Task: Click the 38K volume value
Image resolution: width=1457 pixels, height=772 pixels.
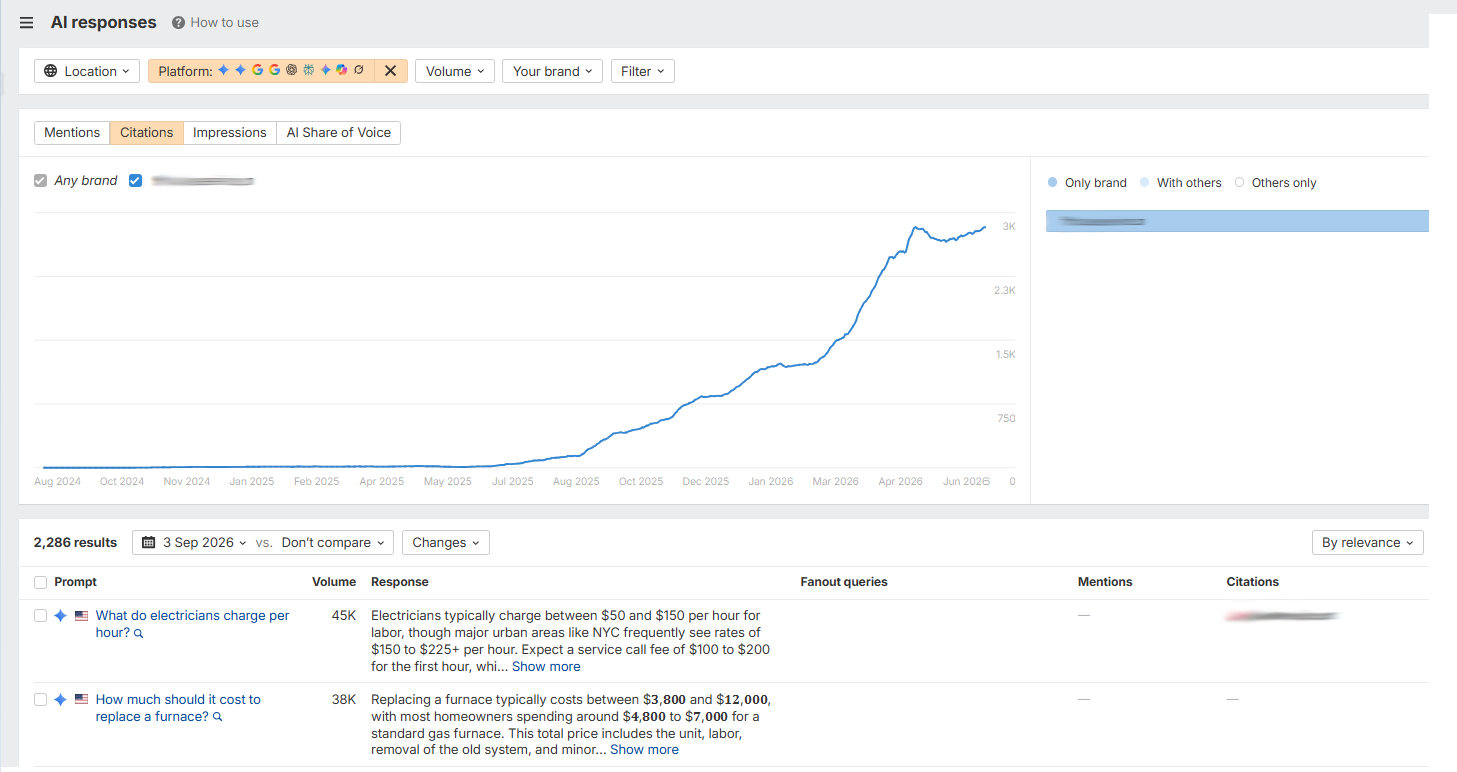Action: click(x=344, y=700)
